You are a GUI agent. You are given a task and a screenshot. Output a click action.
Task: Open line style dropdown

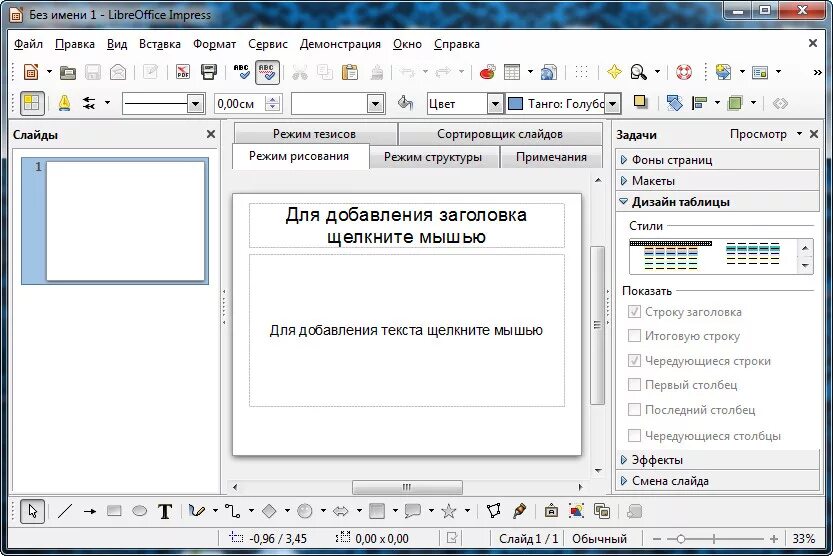pos(196,104)
